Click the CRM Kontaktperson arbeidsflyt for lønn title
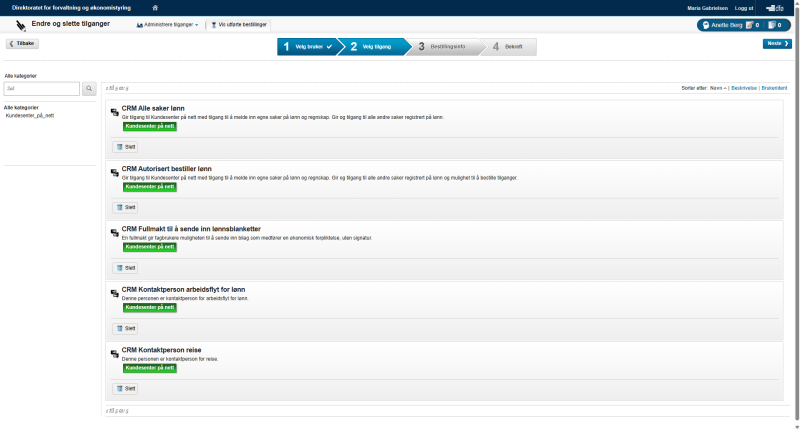 (x=183, y=289)
